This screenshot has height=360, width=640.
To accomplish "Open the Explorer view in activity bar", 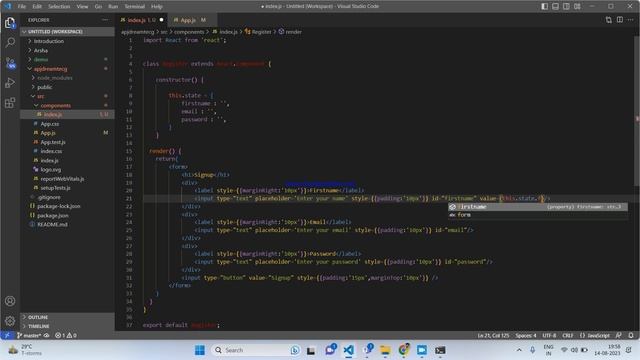I will click(10, 23).
